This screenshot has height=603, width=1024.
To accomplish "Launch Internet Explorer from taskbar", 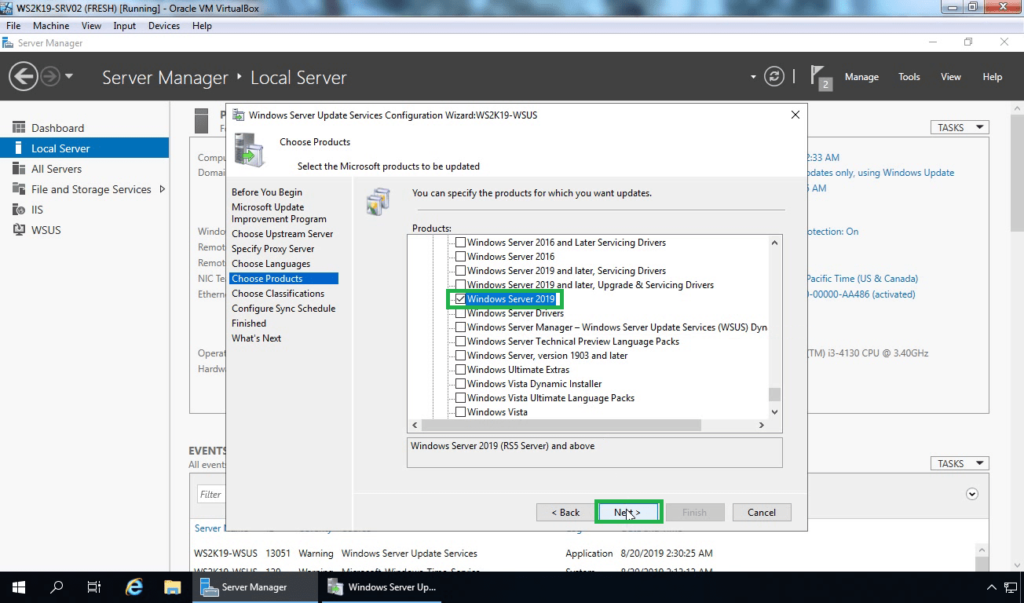I will point(134,587).
